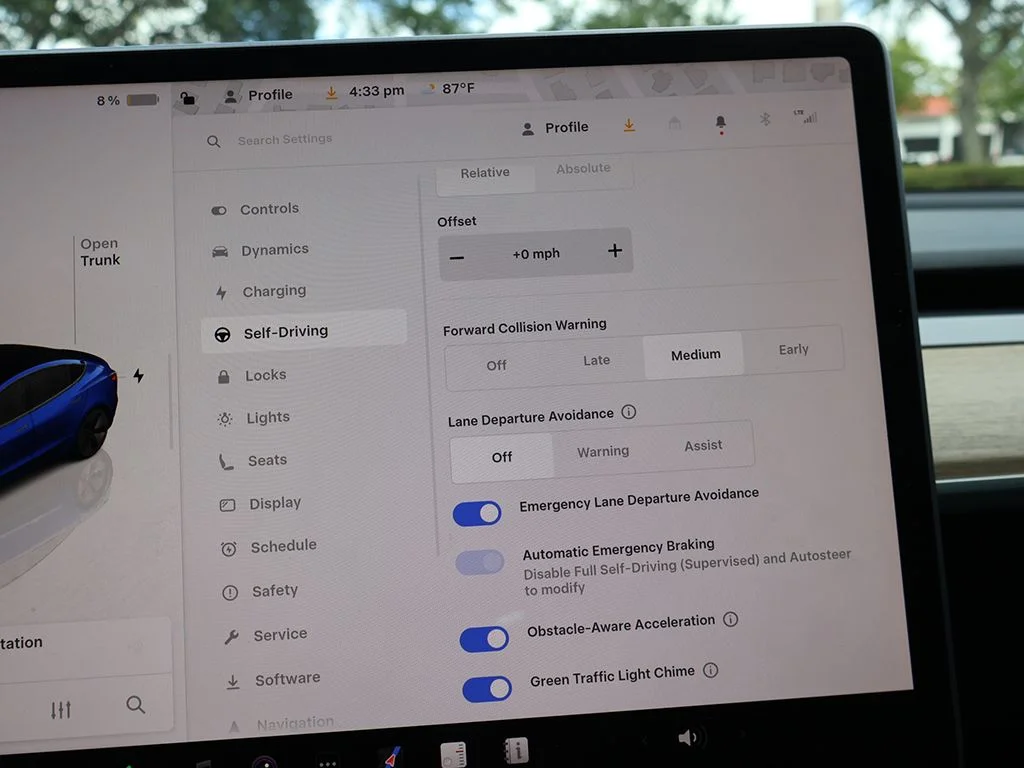Viewport: 1024px width, 768px height.
Task: Tap the equalizer sliders icon
Action: [x=61, y=709]
